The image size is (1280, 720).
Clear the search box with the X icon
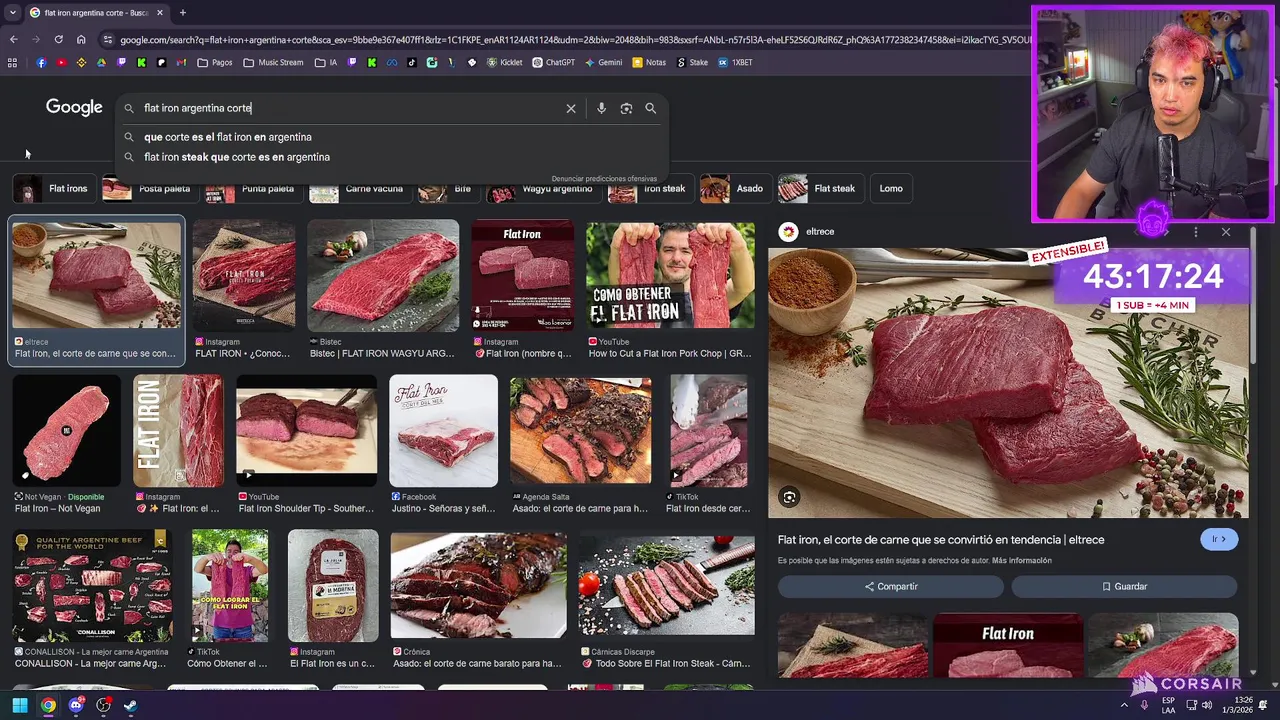571,108
